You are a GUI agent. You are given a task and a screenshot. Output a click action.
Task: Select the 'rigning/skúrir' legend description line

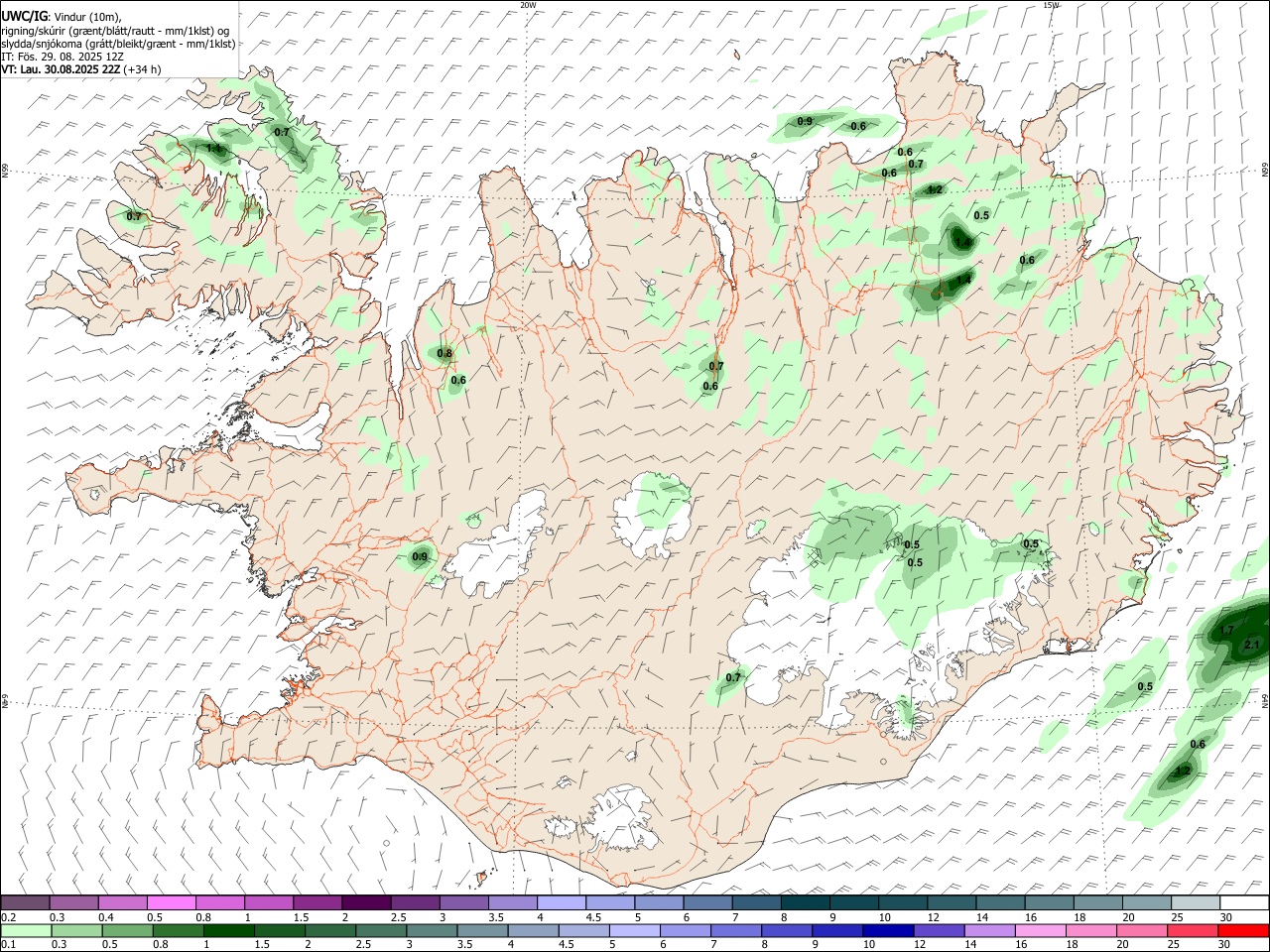click(114, 31)
